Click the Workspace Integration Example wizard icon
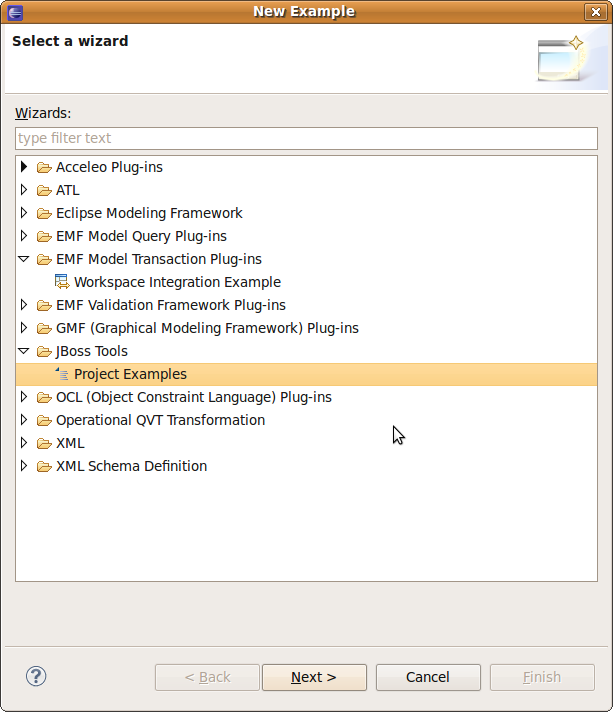Image resolution: width=613 pixels, height=712 pixels. tap(62, 282)
